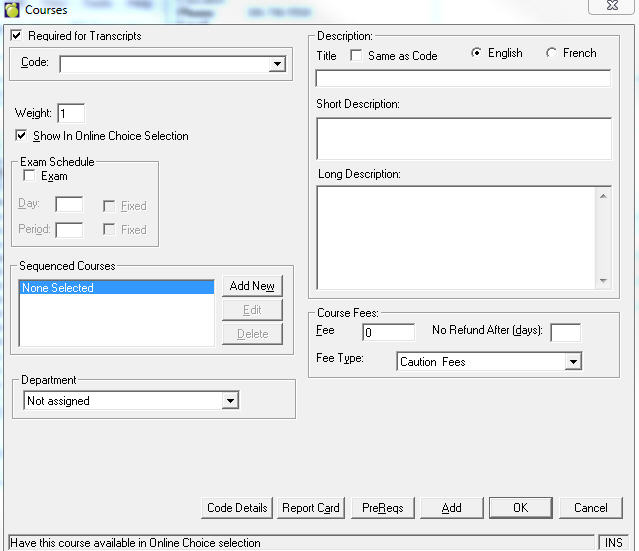The height and width of the screenshot is (551, 639).
Task: Uncheck Show In Online Choice Selection
Action: click(22, 136)
